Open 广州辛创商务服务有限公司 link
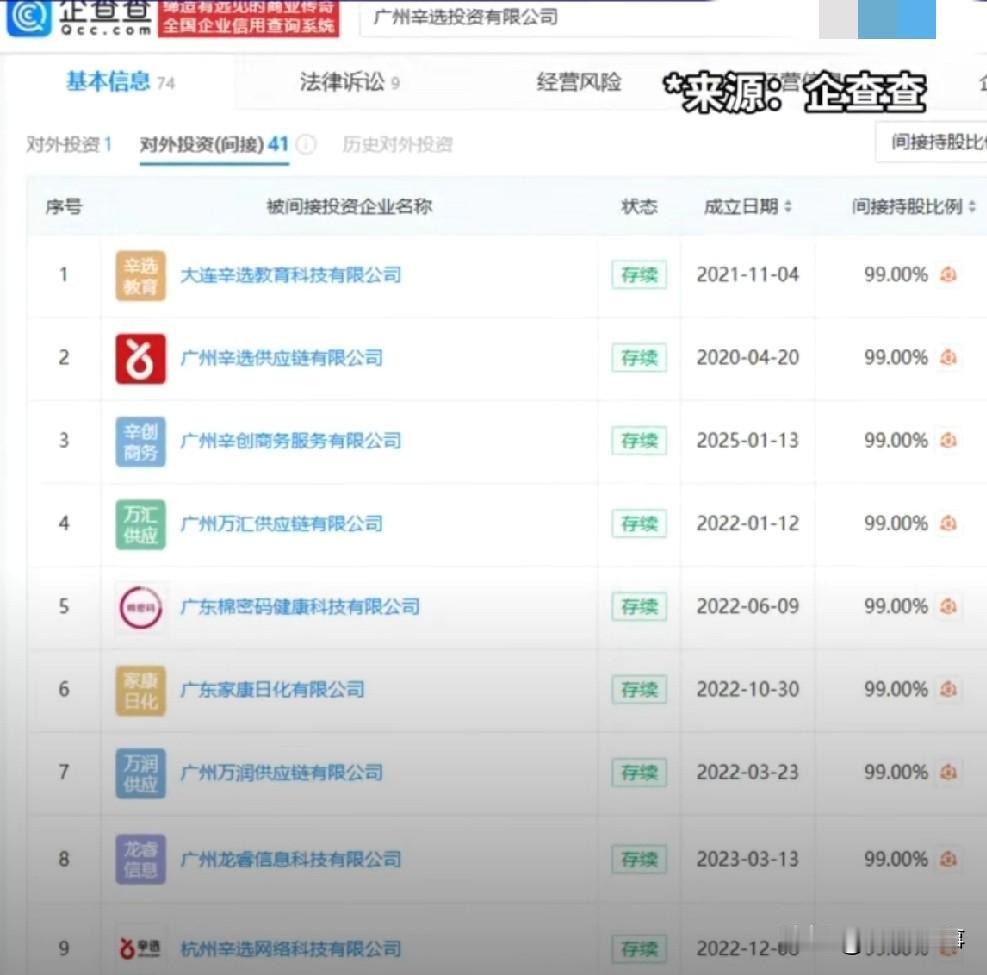987x975 pixels. coord(291,441)
